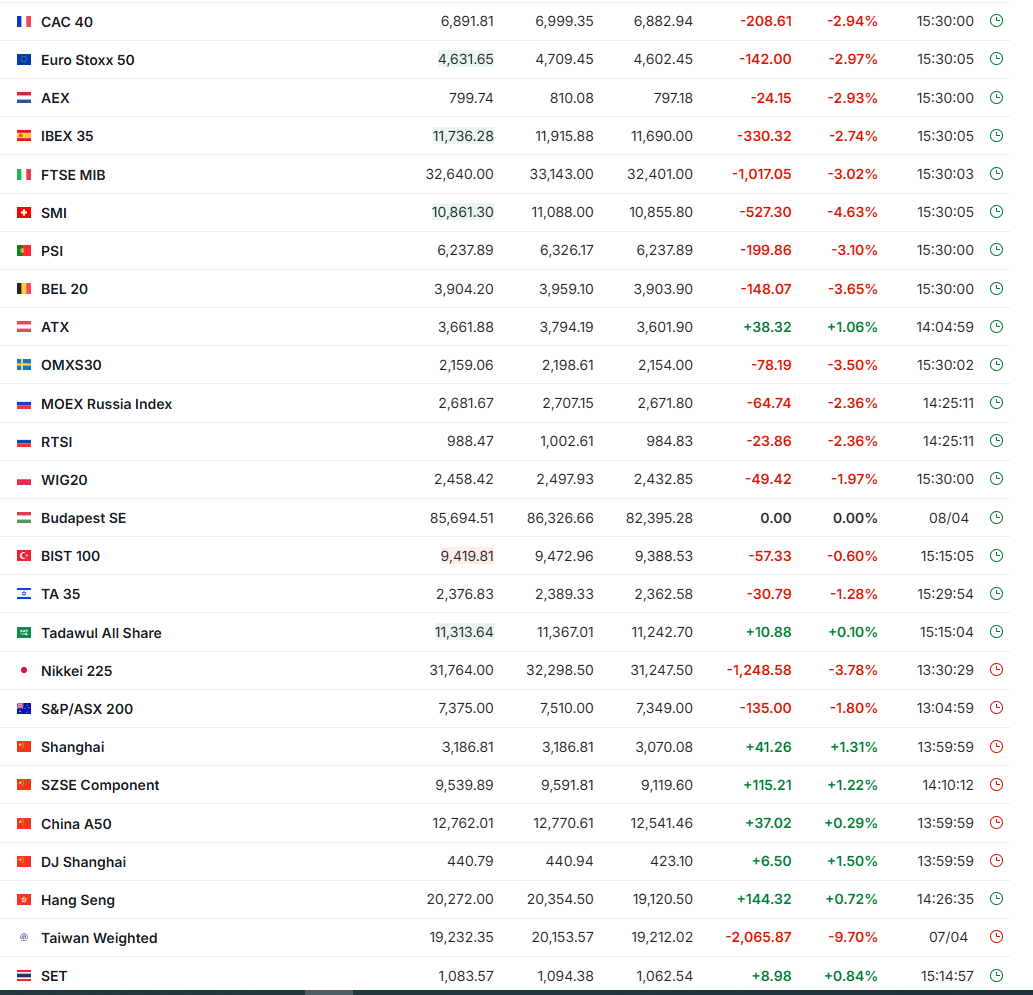The width and height of the screenshot is (1033, 995).
Task: Click the clock icon in FTSE MIB row
Action: (997, 174)
